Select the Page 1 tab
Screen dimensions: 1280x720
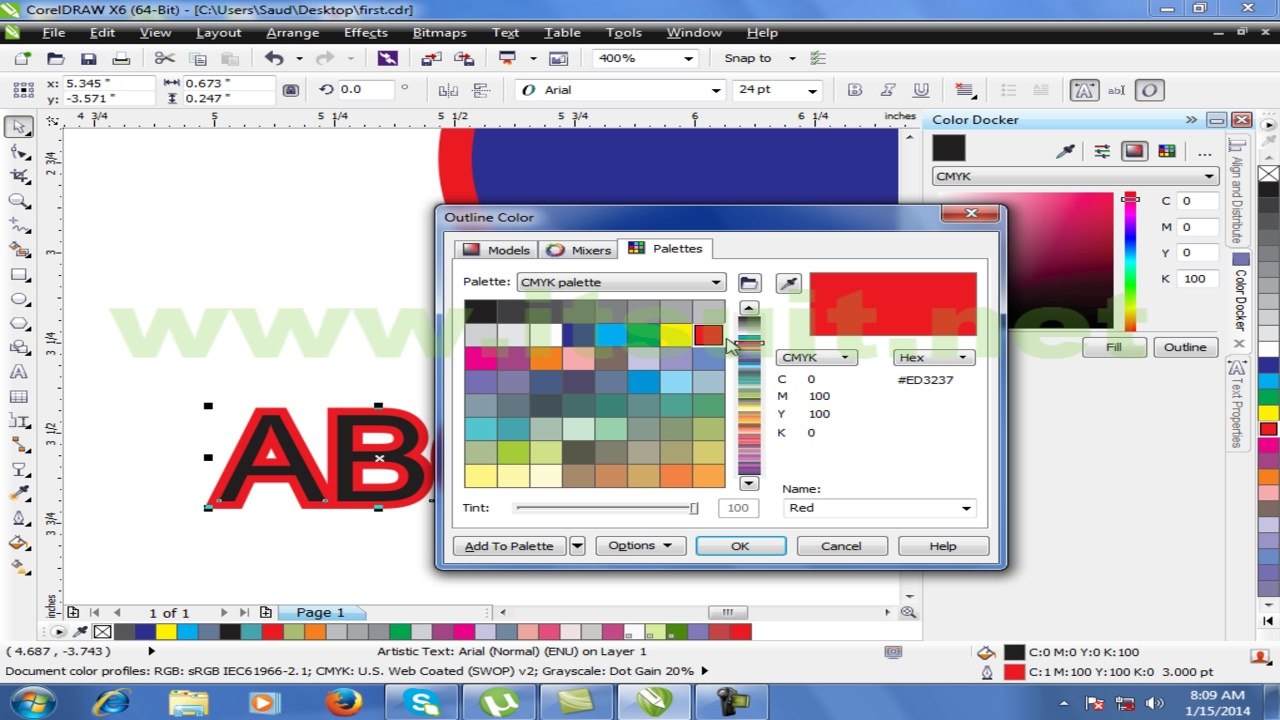click(320, 612)
